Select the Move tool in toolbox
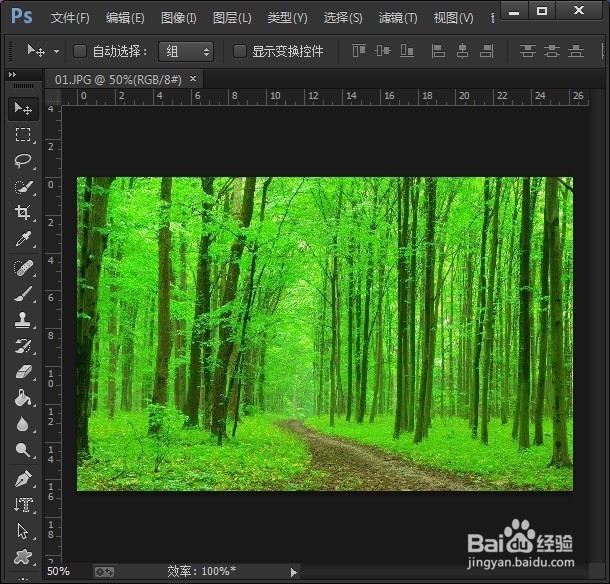Image resolution: width=610 pixels, height=584 pixels. click(23, 109)
